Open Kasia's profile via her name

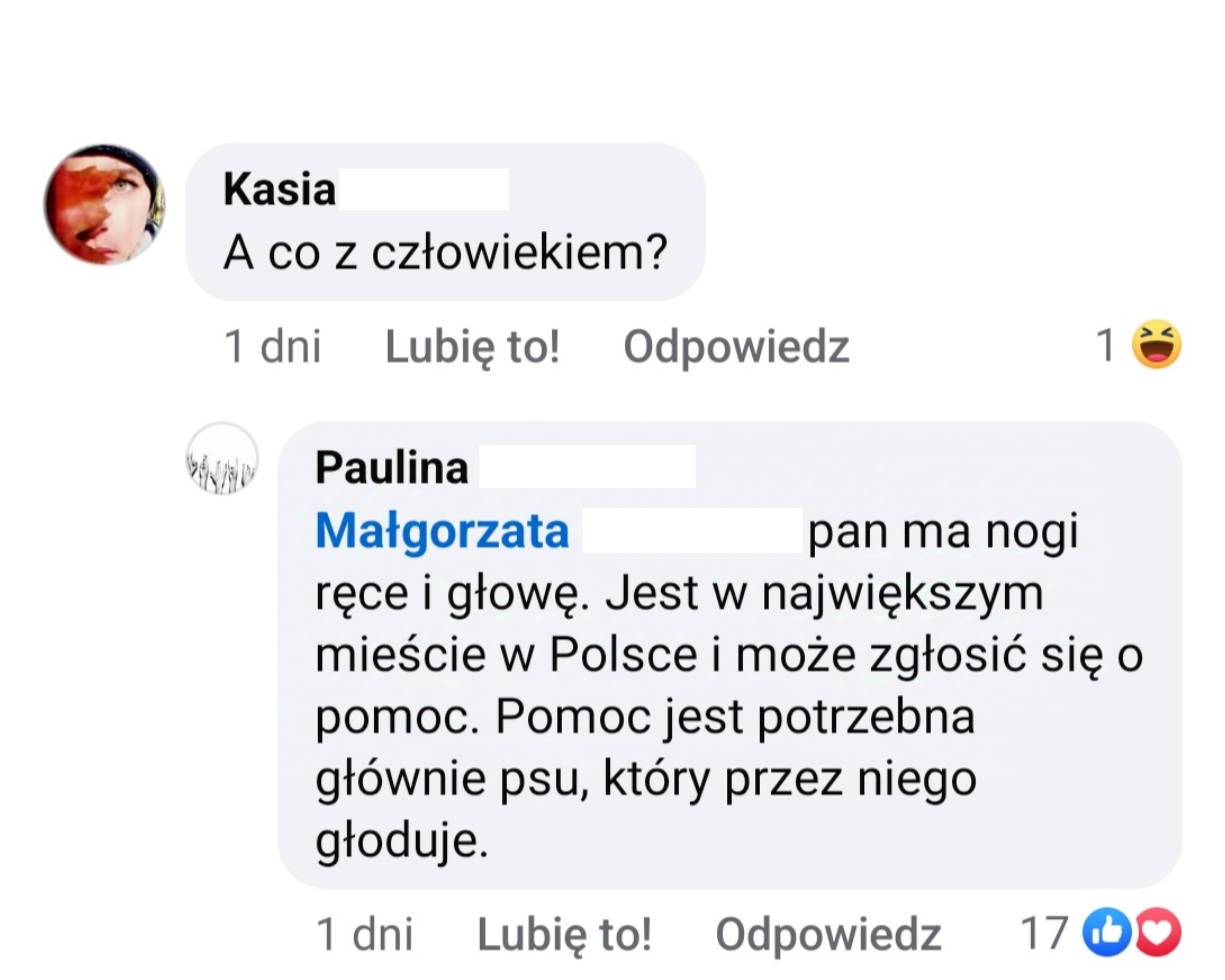point(280,189)
